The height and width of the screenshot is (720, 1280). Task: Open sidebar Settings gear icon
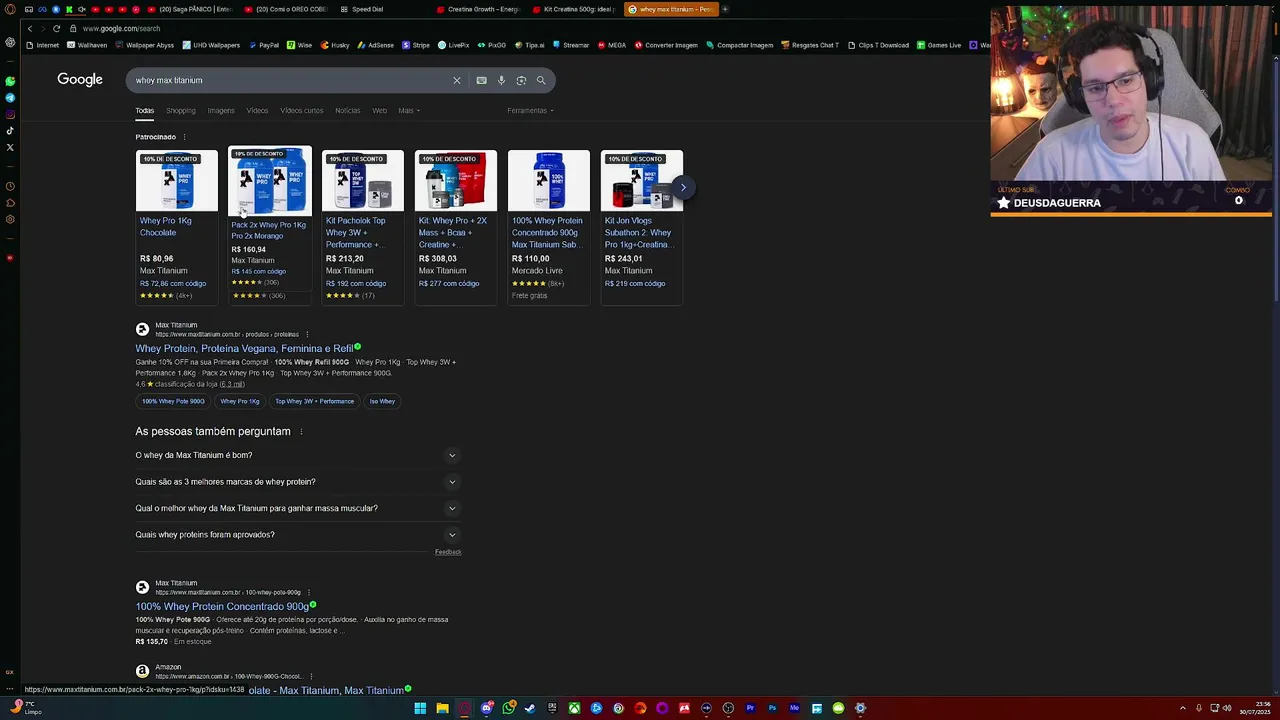10,219
